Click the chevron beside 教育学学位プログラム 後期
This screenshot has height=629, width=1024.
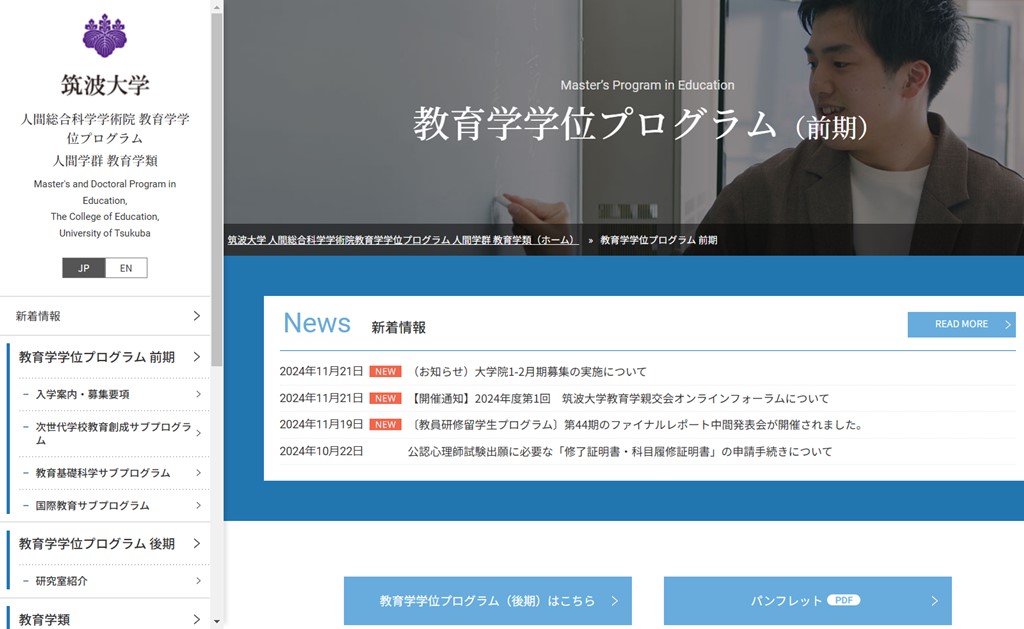coord(197,543)
